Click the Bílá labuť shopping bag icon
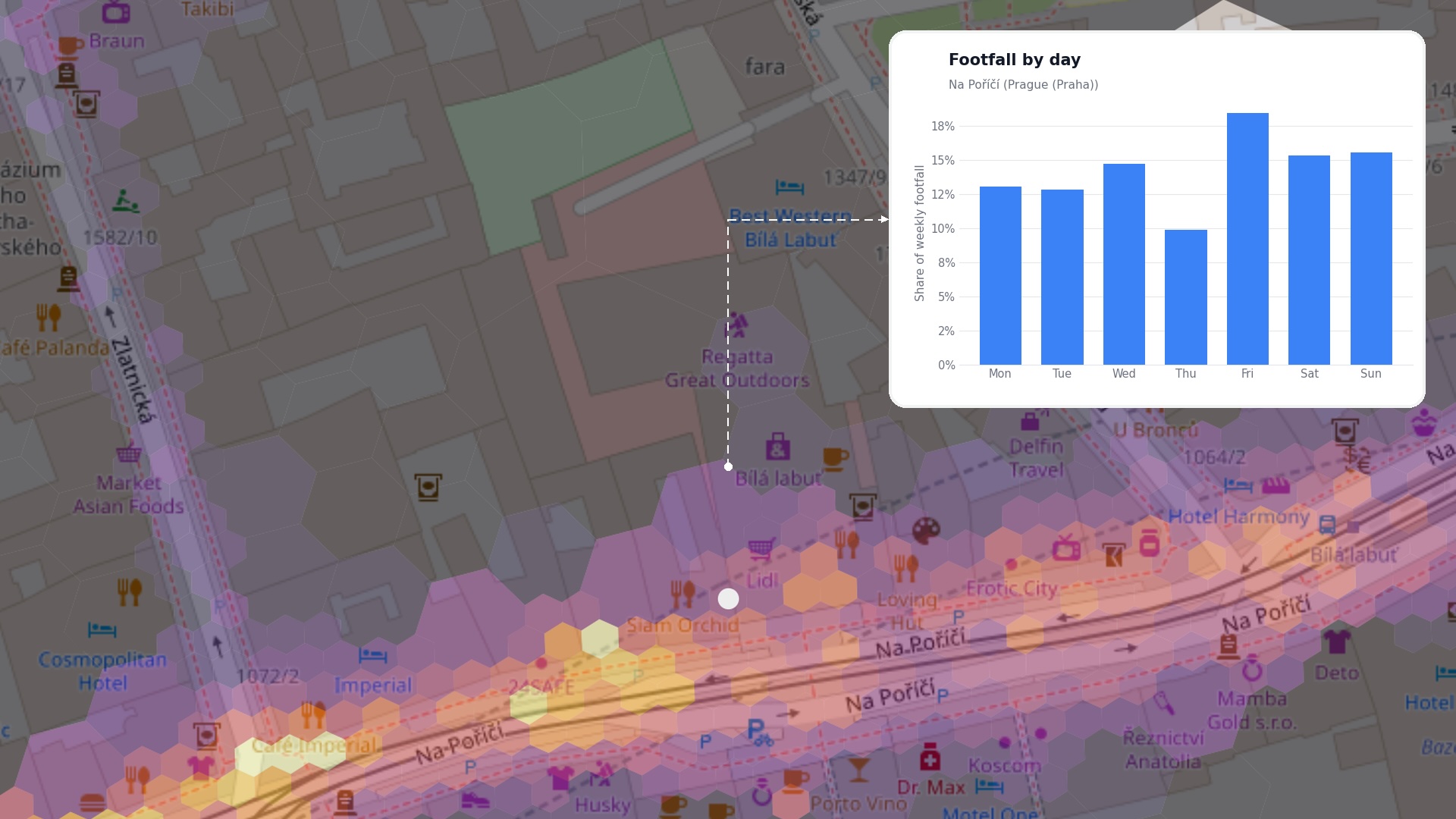The image size is (1456, 819). [778, 447]
